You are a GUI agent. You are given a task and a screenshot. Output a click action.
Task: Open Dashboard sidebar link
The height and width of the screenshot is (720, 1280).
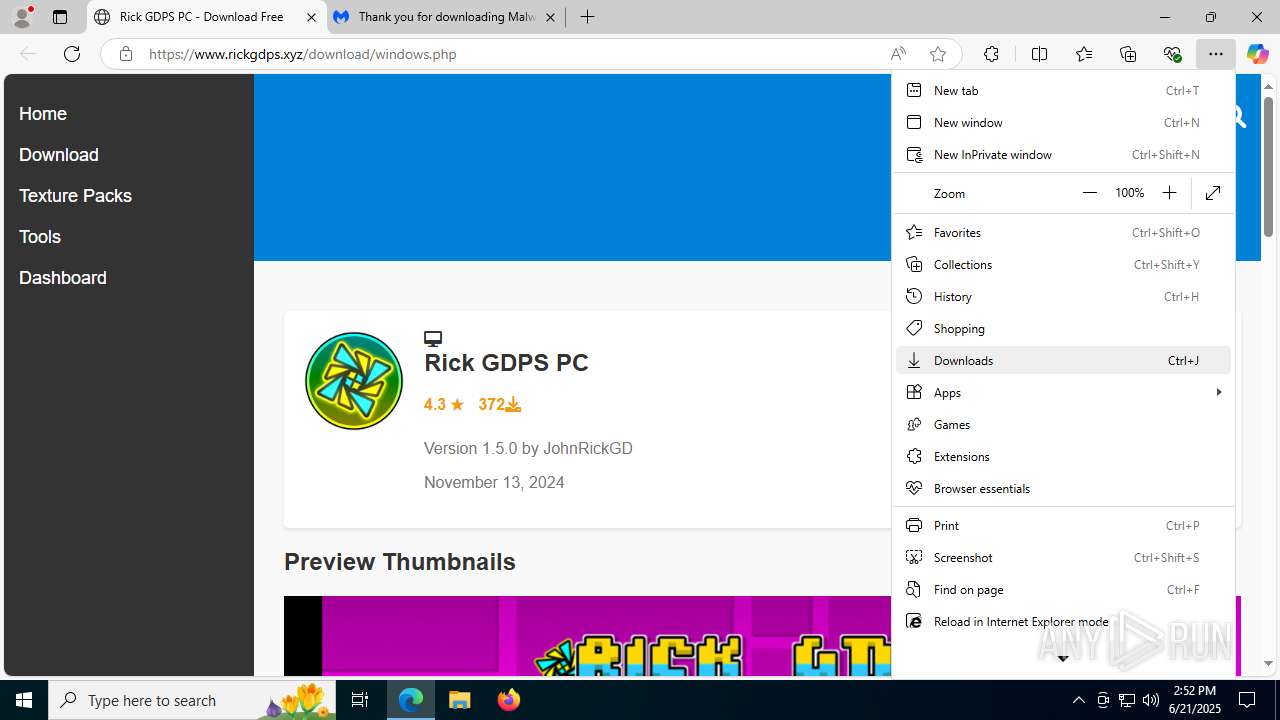pyautogui.click(x=63, y=278)
